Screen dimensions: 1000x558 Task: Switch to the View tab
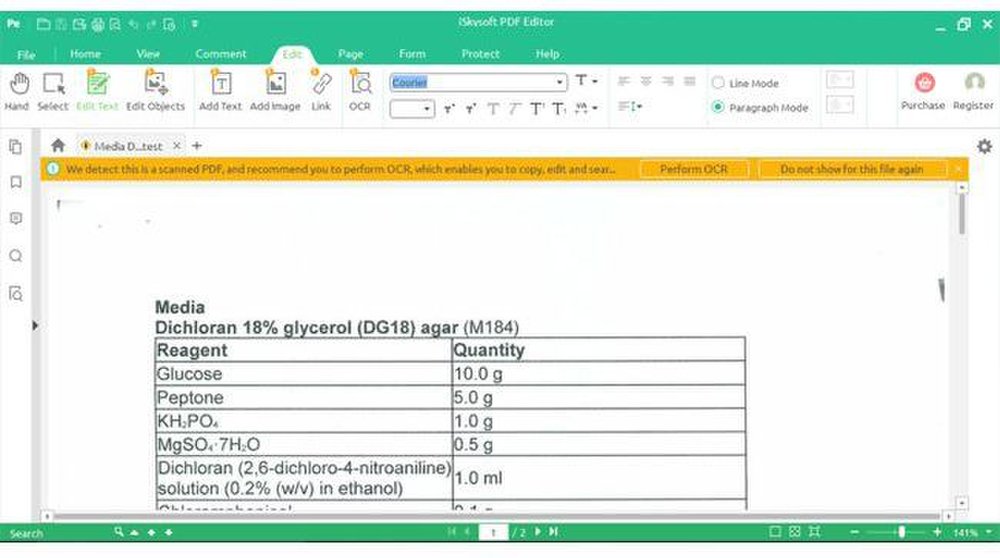(148, 54)
